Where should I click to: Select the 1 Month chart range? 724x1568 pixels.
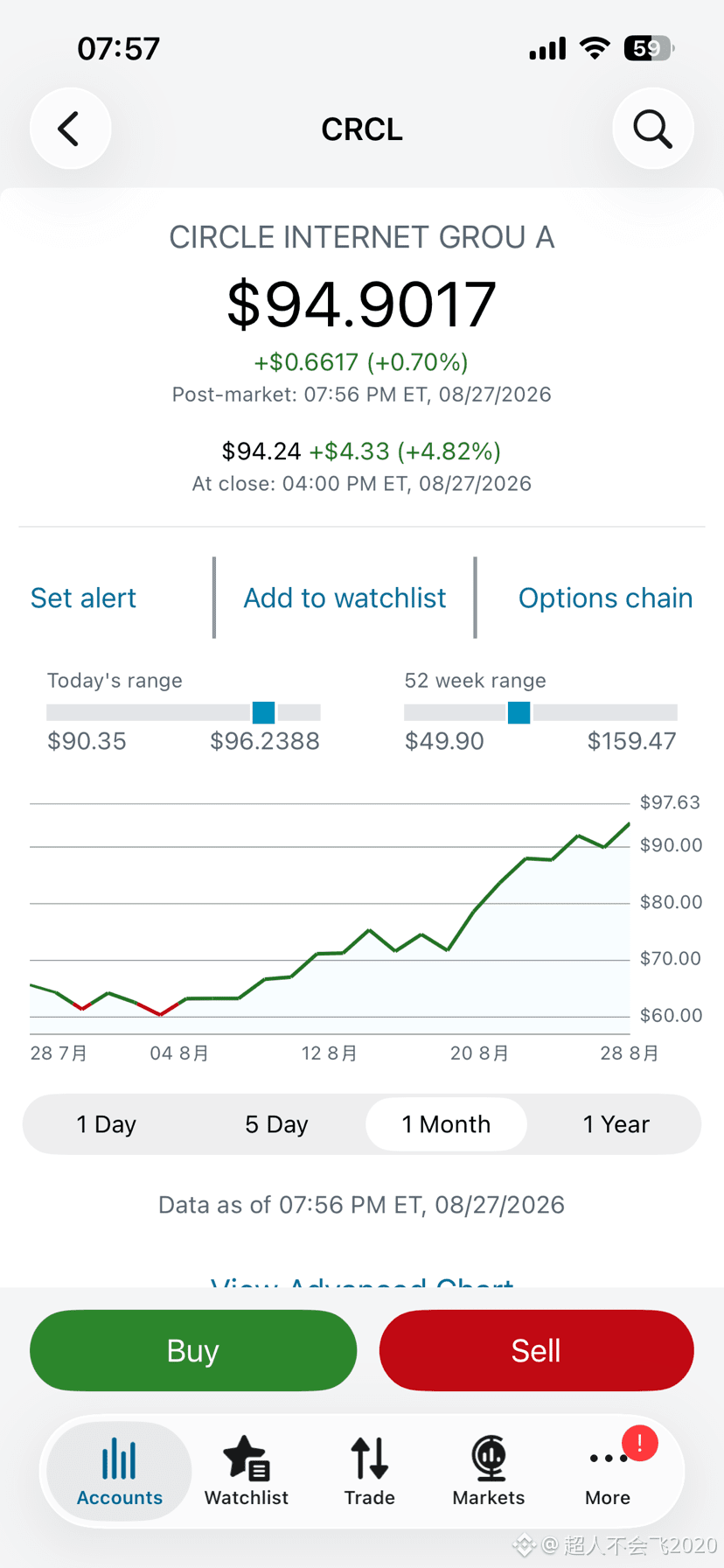446,1124
